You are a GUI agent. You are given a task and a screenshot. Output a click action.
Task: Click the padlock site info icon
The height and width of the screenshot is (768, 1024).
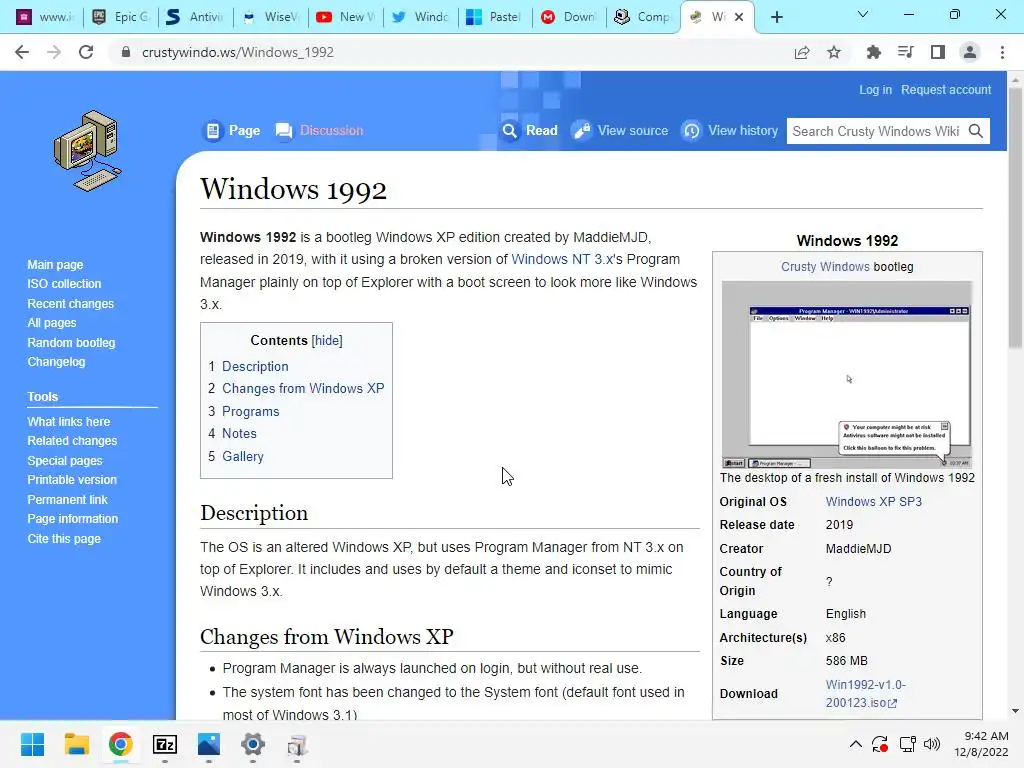(126, 52)
